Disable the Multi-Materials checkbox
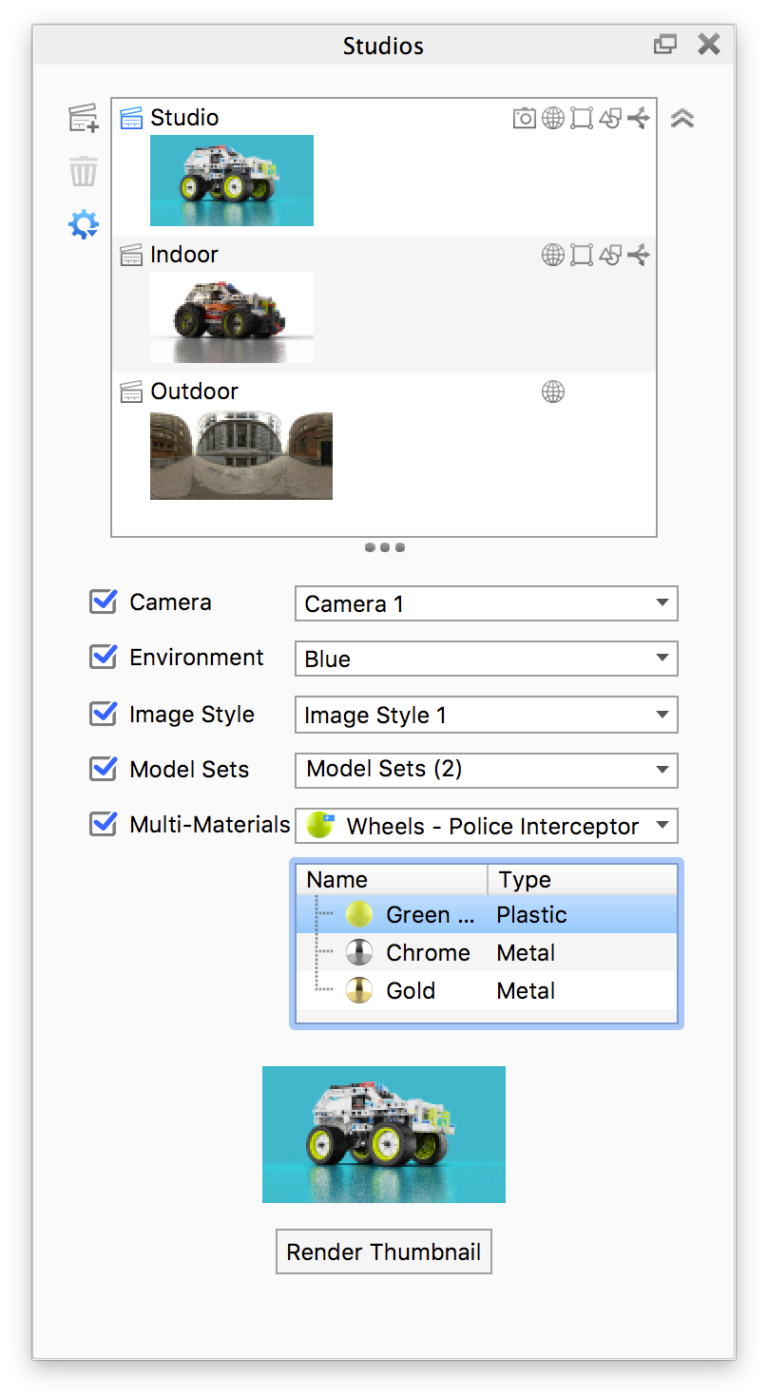The width and height of the screenshot is (768, 1395). 103,824
